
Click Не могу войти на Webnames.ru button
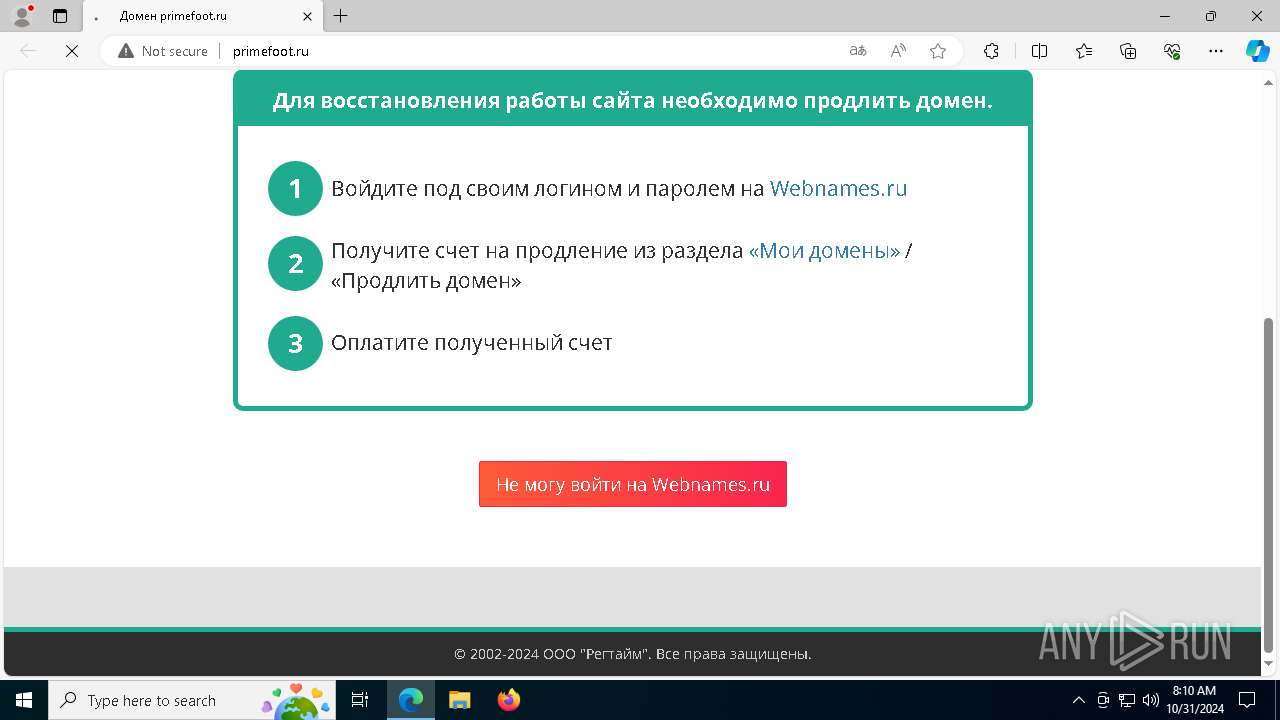633,484
